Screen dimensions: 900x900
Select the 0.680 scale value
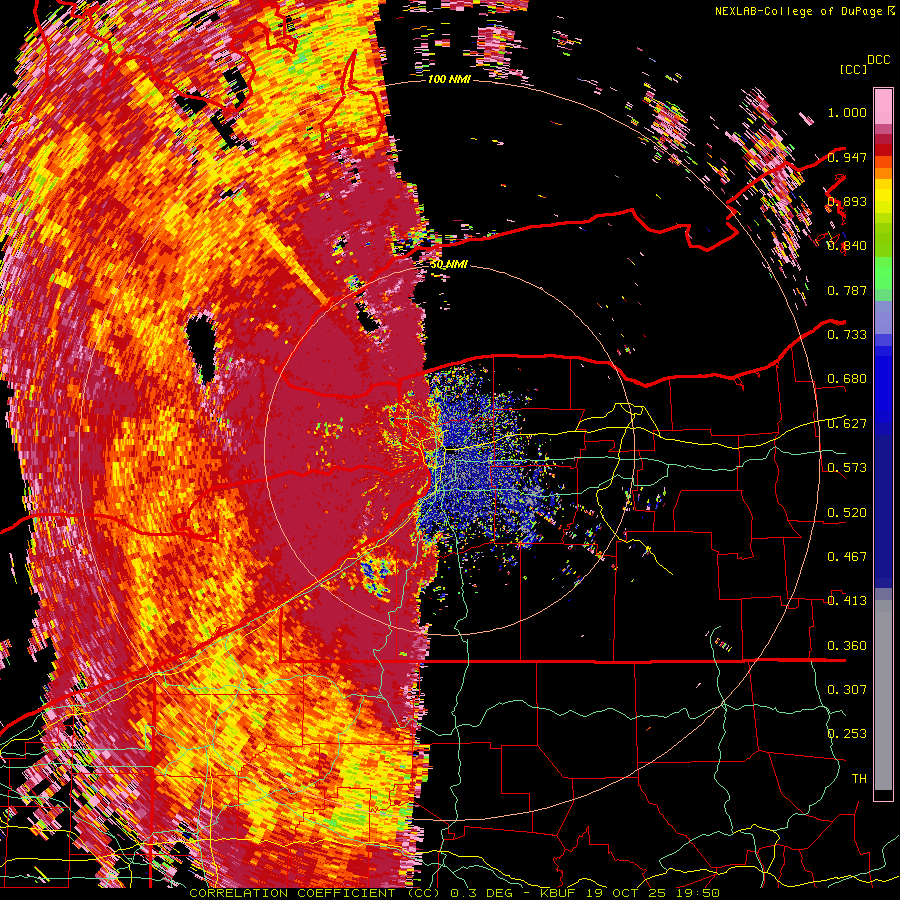[x=847, y=379]
